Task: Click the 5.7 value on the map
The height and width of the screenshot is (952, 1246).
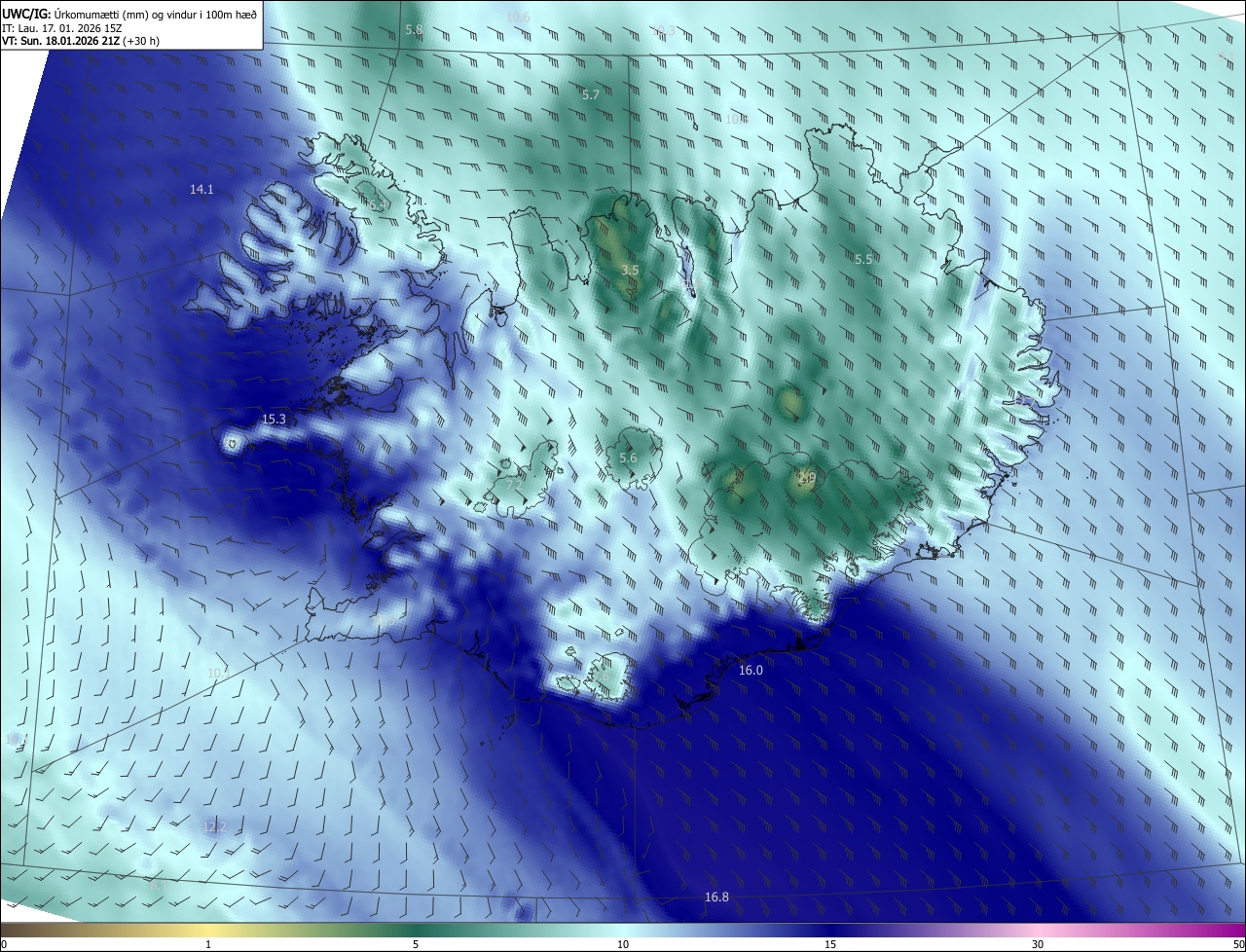Action: pos(591,95)
